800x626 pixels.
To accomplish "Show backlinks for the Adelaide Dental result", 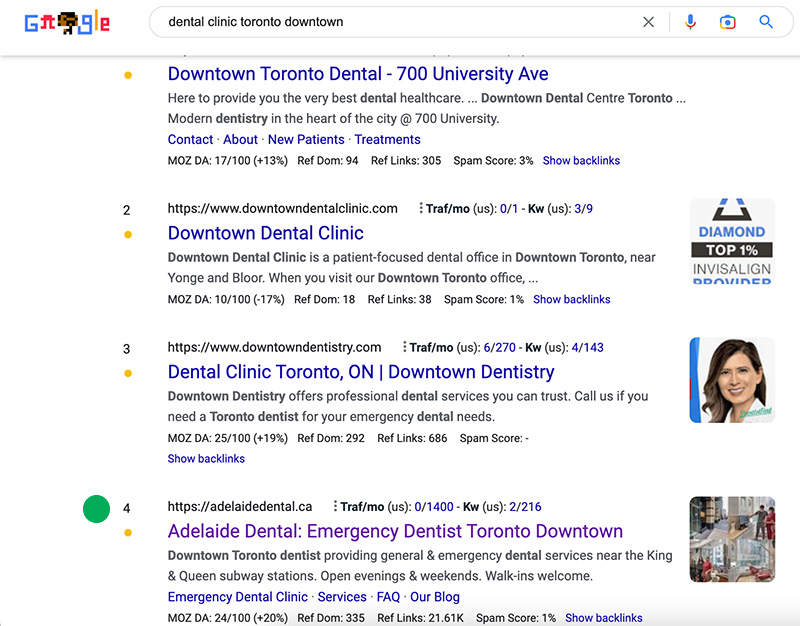I will pos(604,618).
